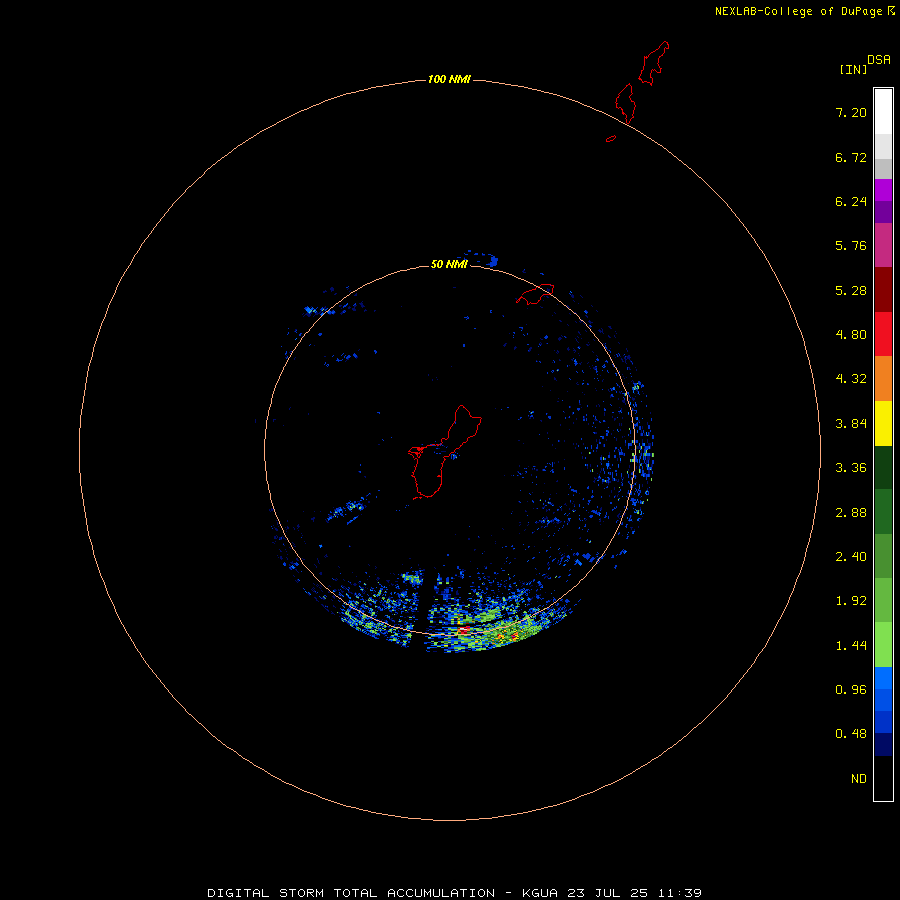Click the KGUA station identifier
The height and width of the screenshot is (900, 900).
click(541, 893)
